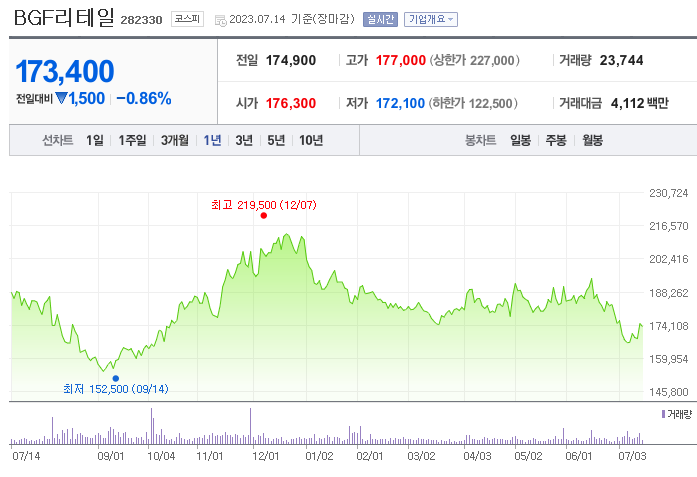Click the 실시간 real-time button
697x477 pixels.
point(380,19)
